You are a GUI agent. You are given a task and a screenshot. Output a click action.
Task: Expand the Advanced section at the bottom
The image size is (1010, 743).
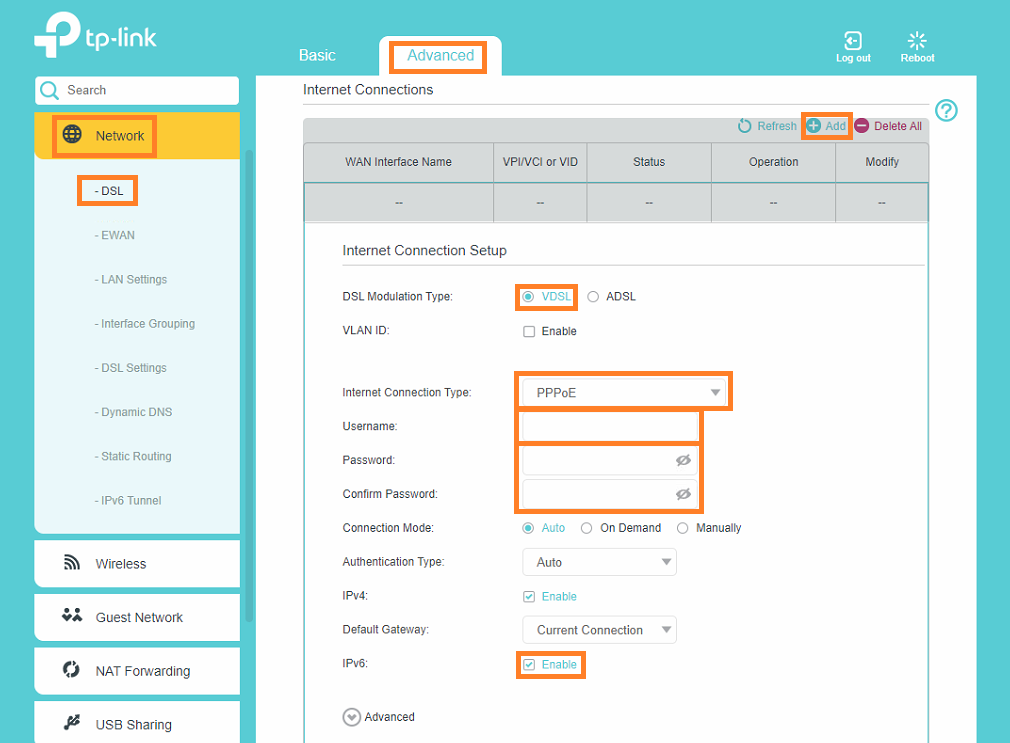click(351, 716)
